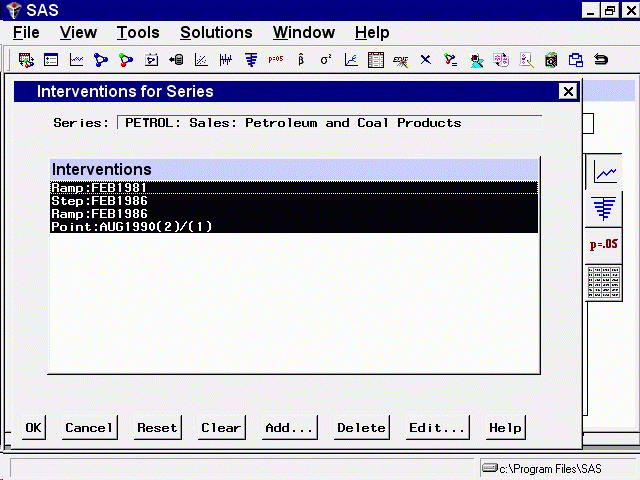Click the boxed arrow toolbar icon
640x480 pixels.
point(151,60)
